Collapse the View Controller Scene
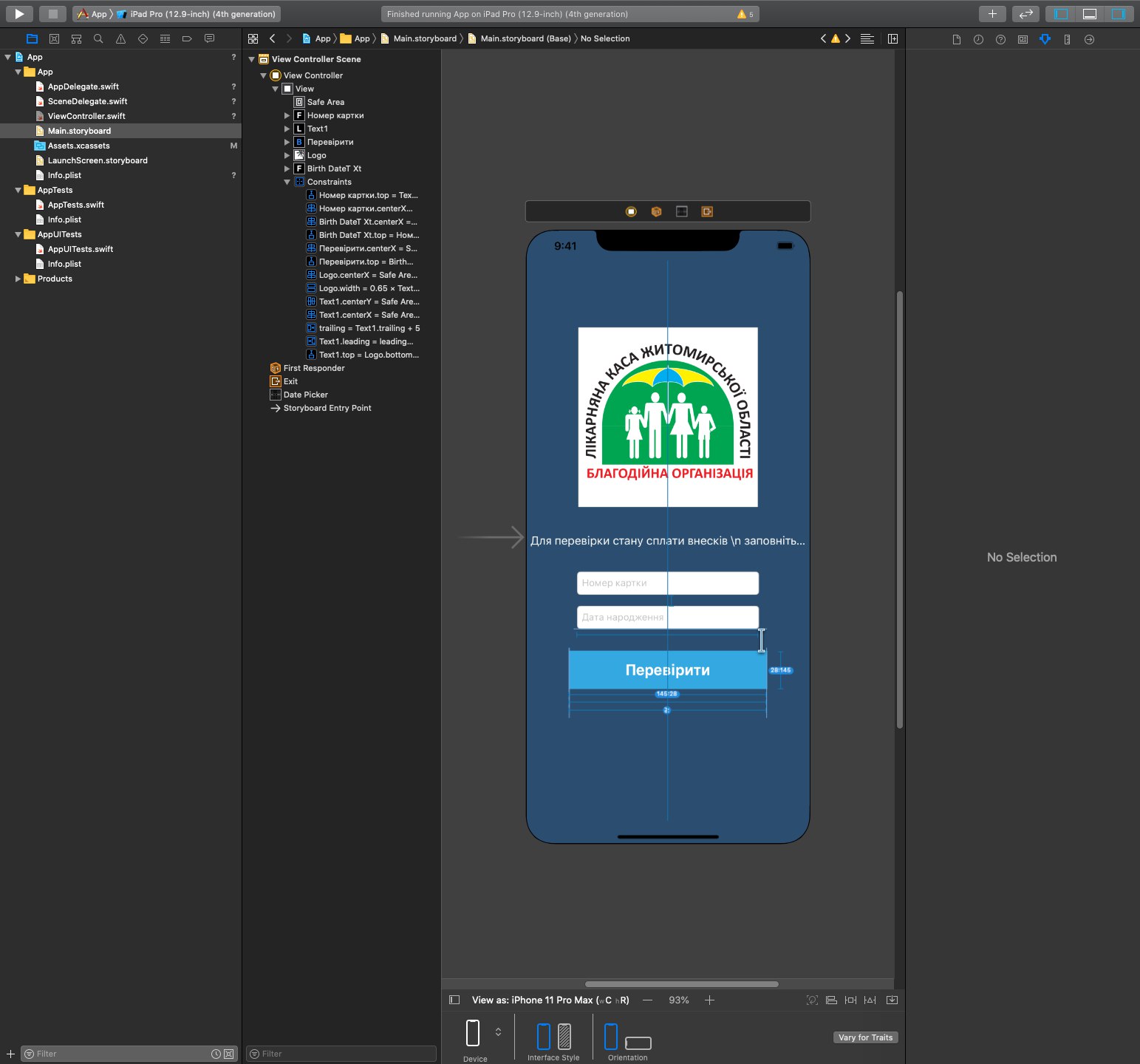The image size is (1140, 1064). click(x=252, y=59)
